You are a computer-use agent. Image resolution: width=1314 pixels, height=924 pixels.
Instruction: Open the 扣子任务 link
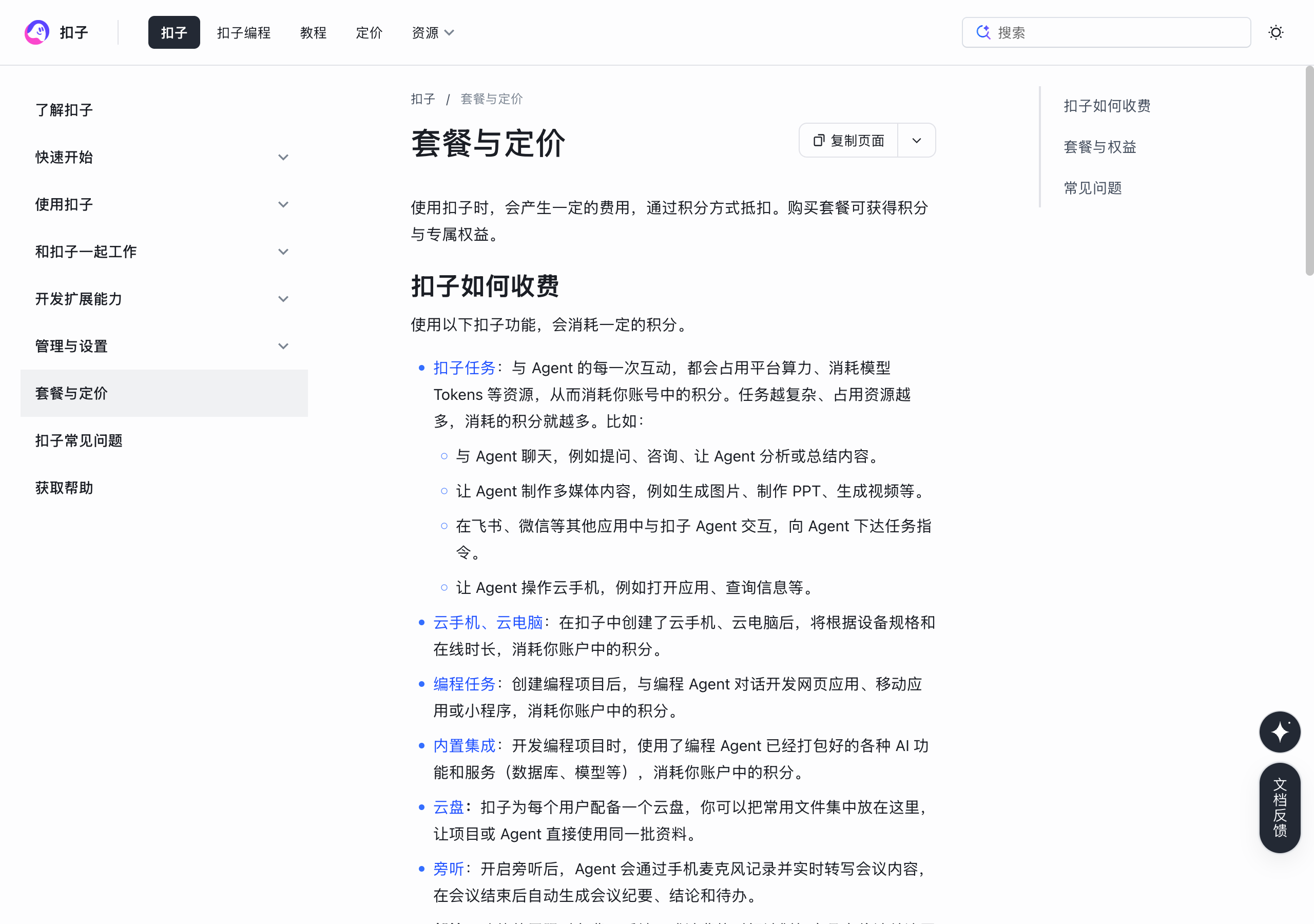pos(463,368)
